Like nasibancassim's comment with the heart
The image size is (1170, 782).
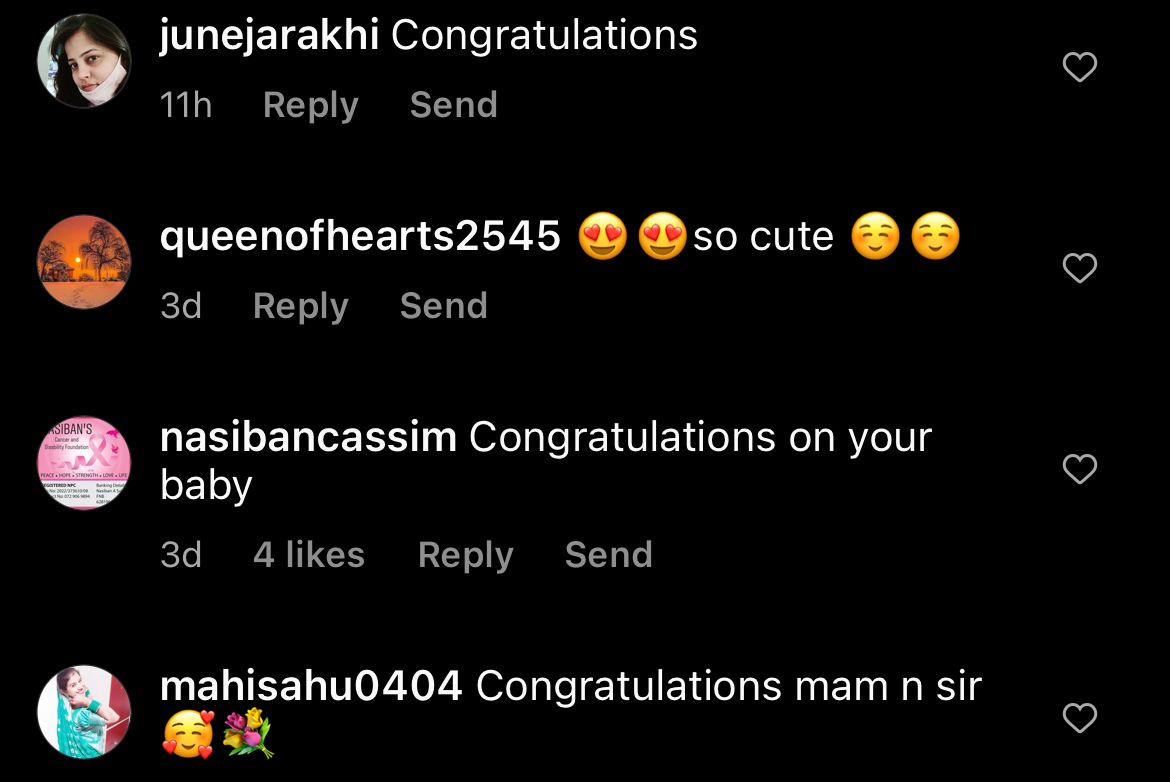click(1079, 469)
